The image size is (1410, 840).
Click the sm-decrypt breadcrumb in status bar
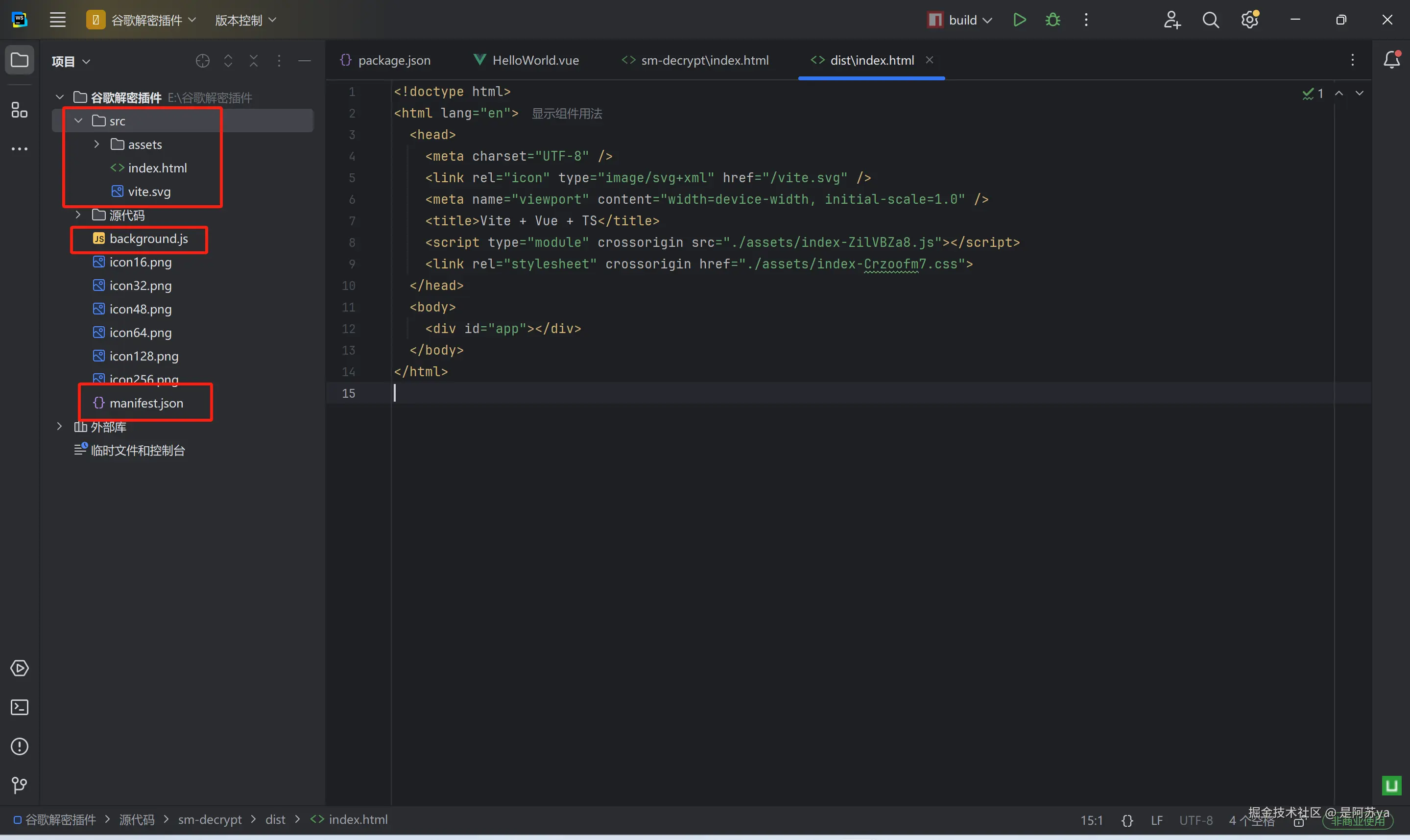coord(209,819)
